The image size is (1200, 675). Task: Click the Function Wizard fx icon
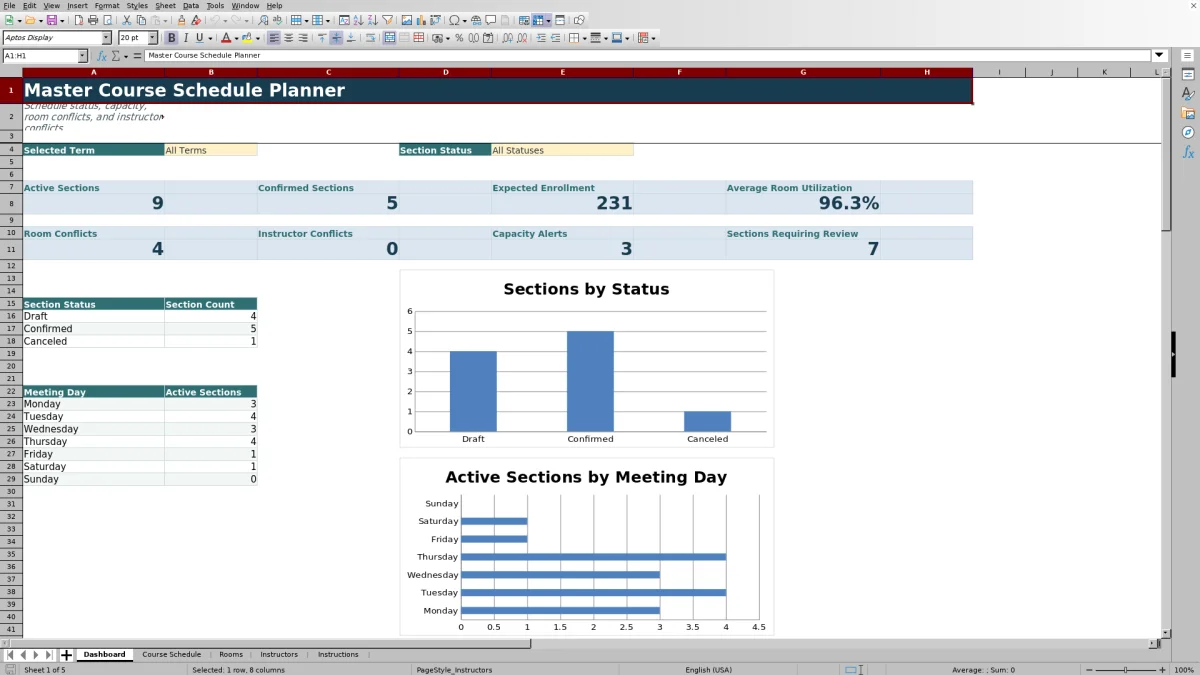102,56
